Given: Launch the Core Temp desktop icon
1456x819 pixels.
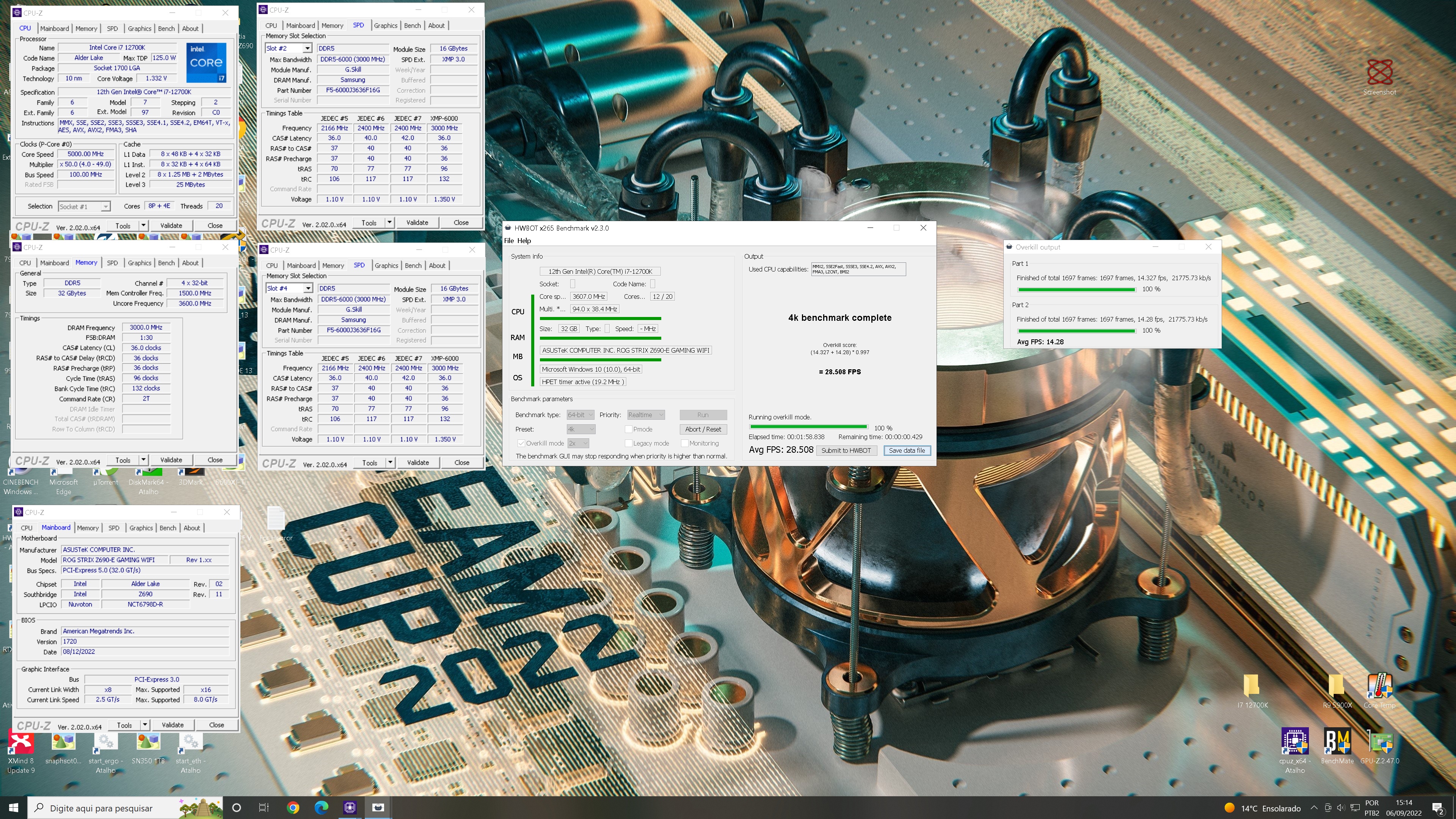Looking at the screenshot, I should point(1379,690).
